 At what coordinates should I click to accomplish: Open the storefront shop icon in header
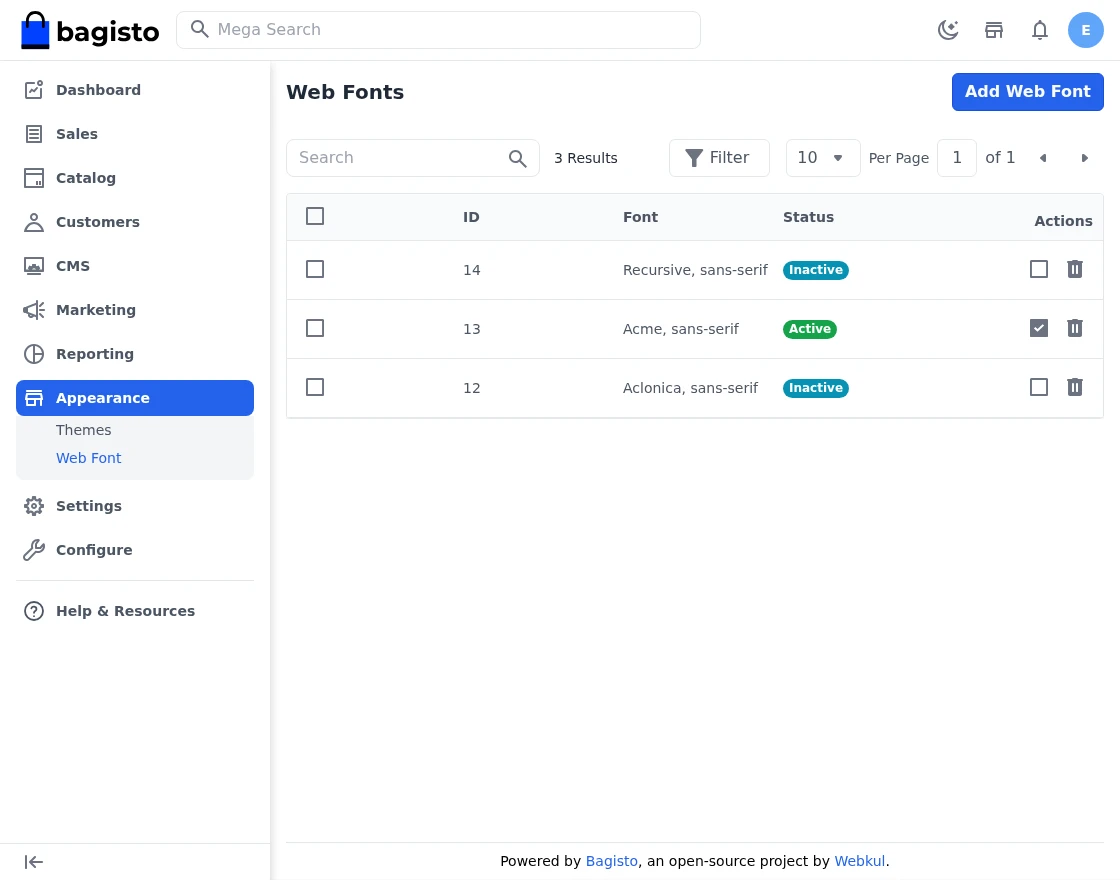tap(994, 30)
